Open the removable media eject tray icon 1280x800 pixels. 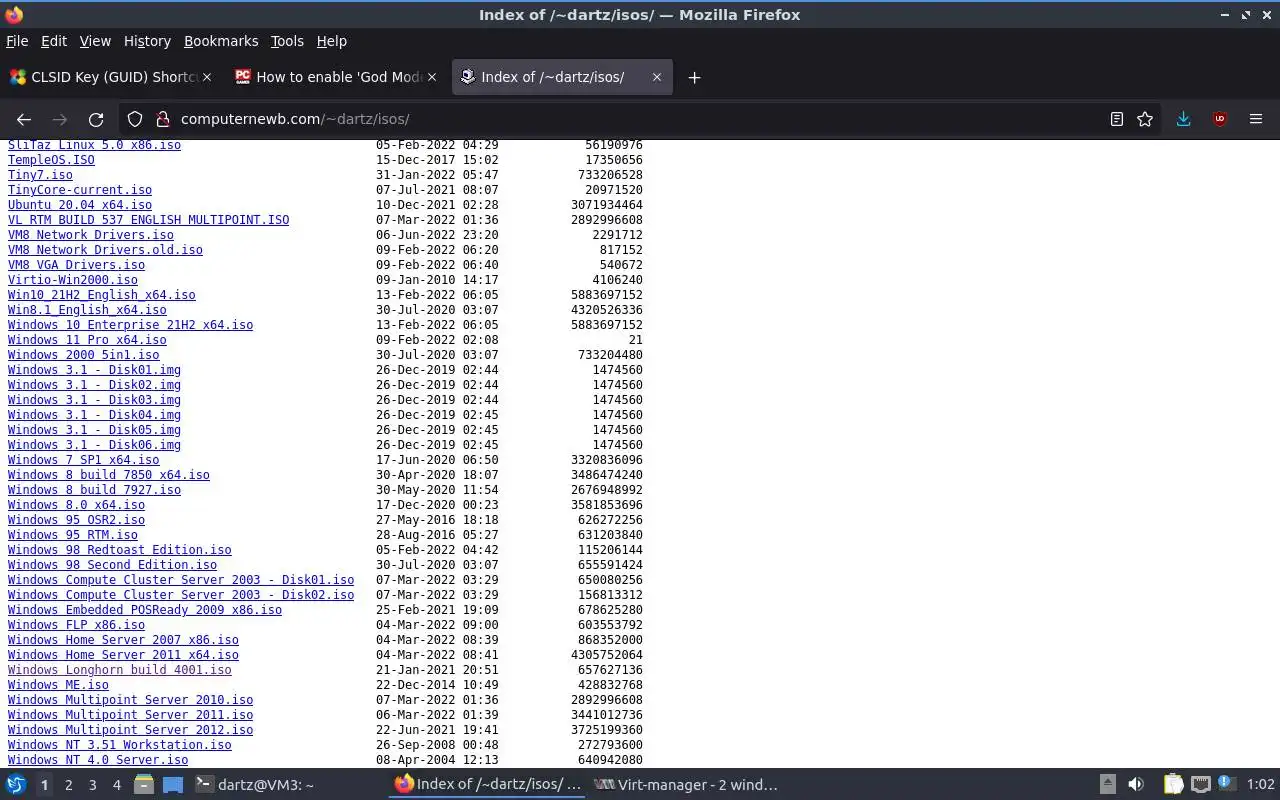coord(1108,785)
